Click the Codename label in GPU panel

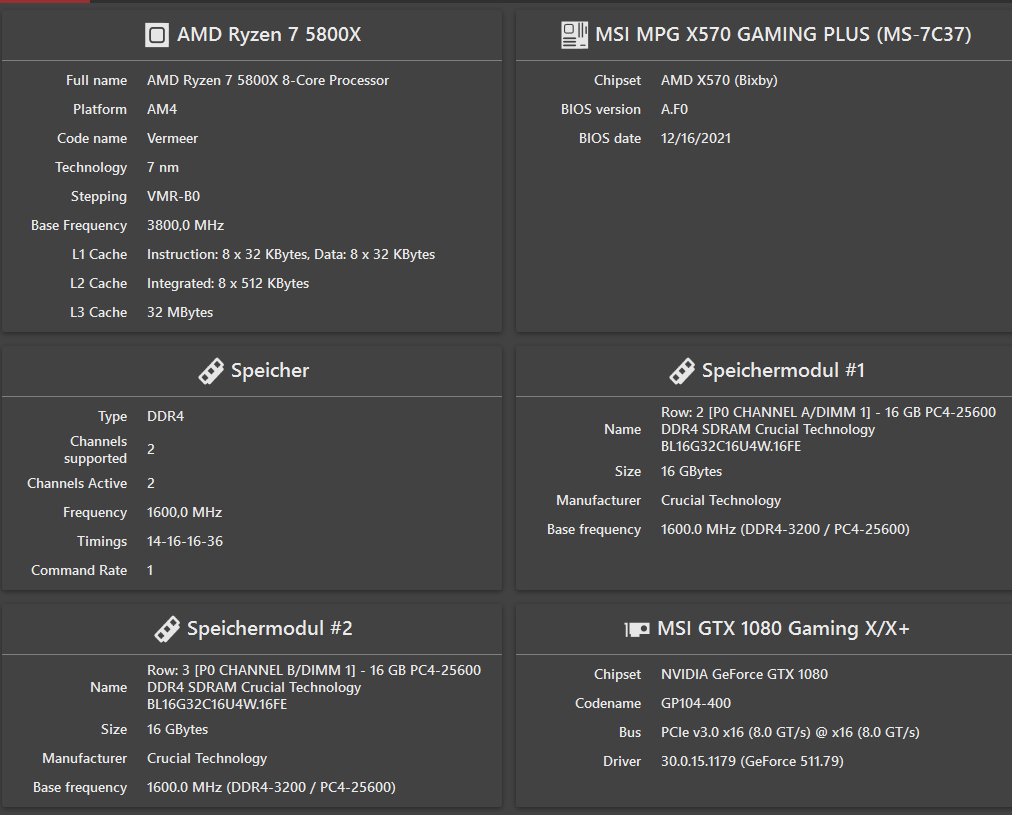(x=608, y=704)
